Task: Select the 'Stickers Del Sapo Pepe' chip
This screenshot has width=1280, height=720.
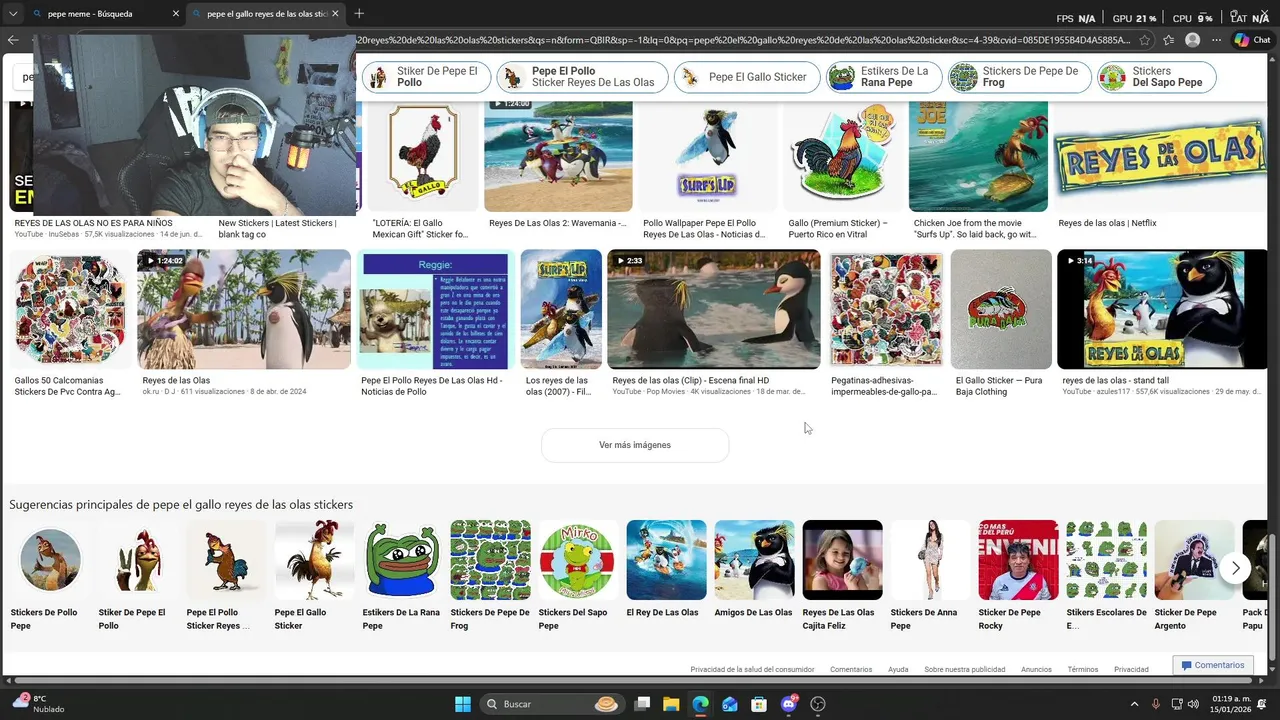Action: click(x=1157, y=77)
